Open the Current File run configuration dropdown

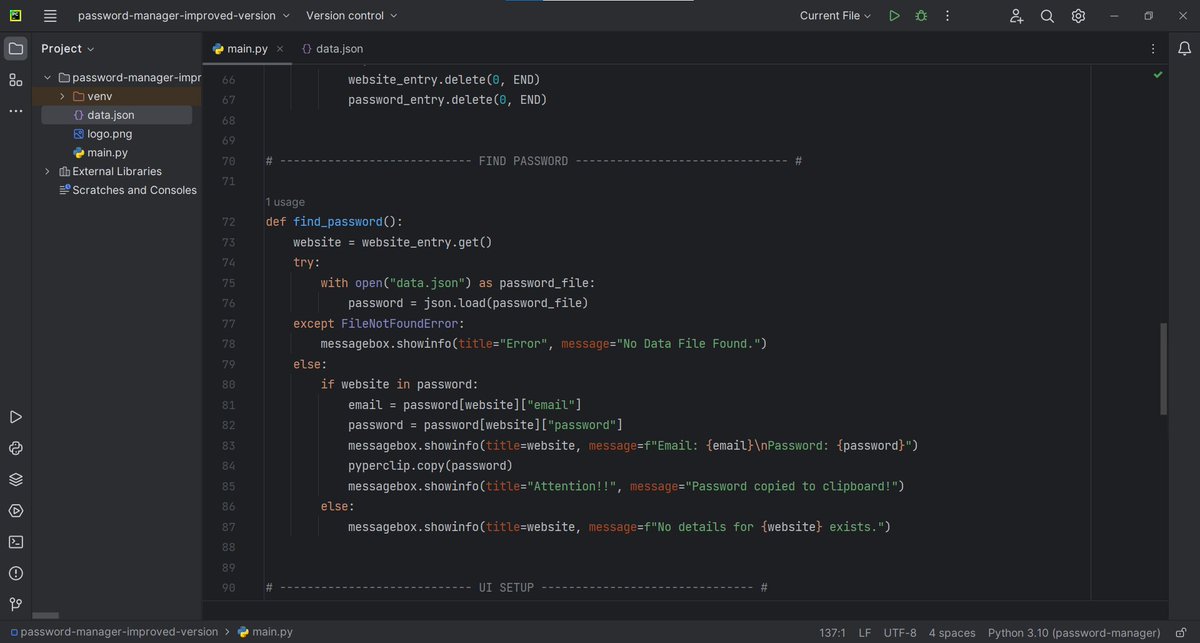pos(835,16)
